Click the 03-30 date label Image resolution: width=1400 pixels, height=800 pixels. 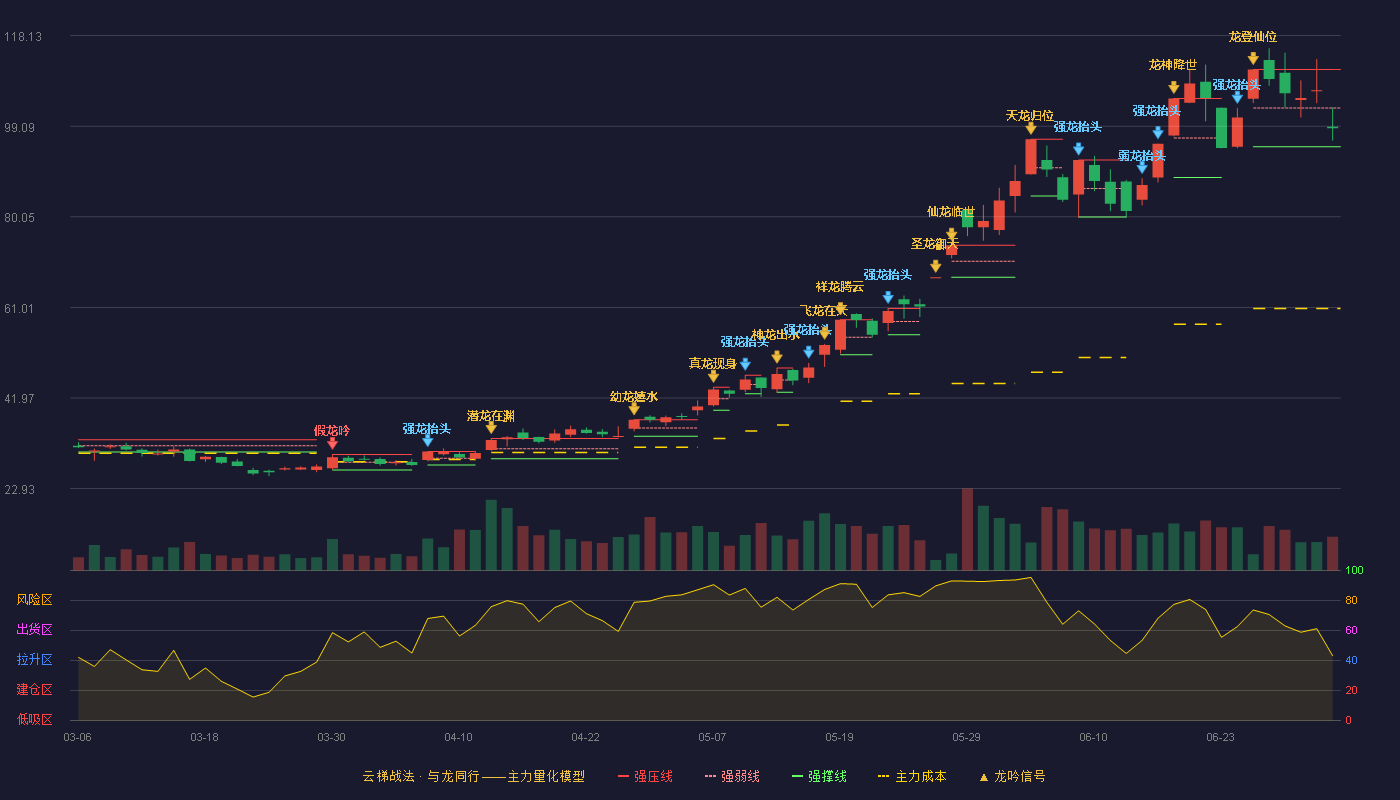(x=331, y=737)
